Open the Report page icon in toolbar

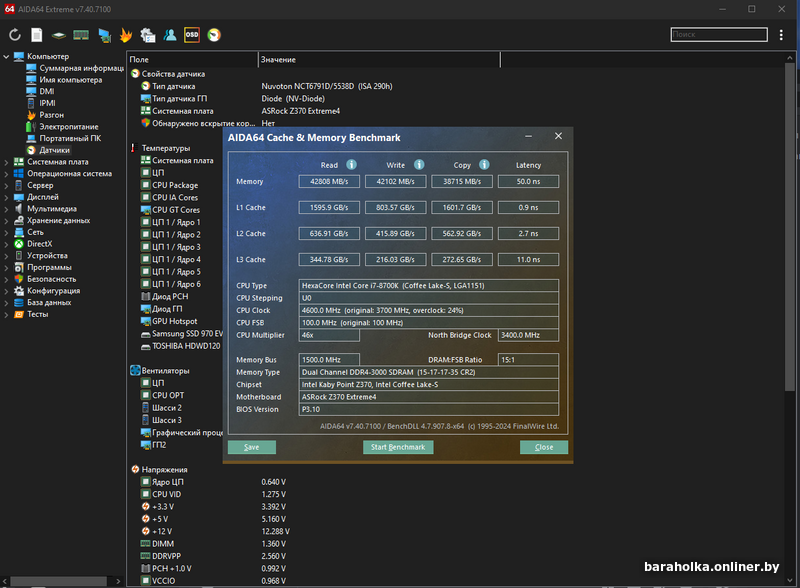coord(37,35)
